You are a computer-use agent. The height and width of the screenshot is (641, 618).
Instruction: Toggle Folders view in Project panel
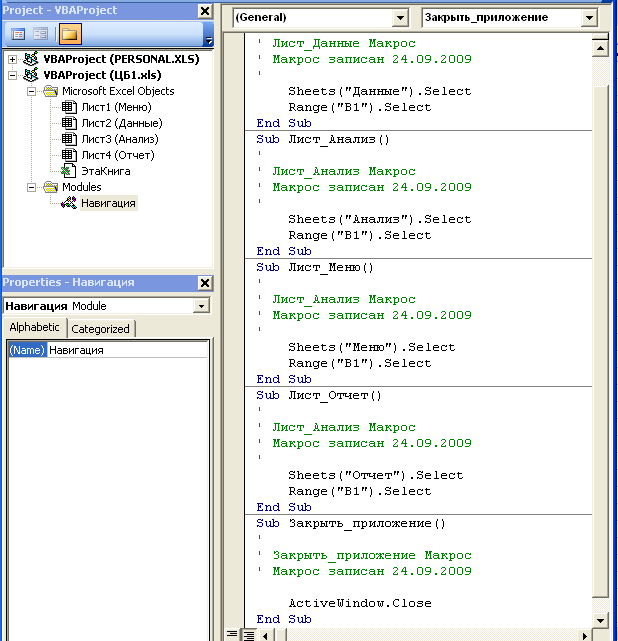click(x=70, y=34)
